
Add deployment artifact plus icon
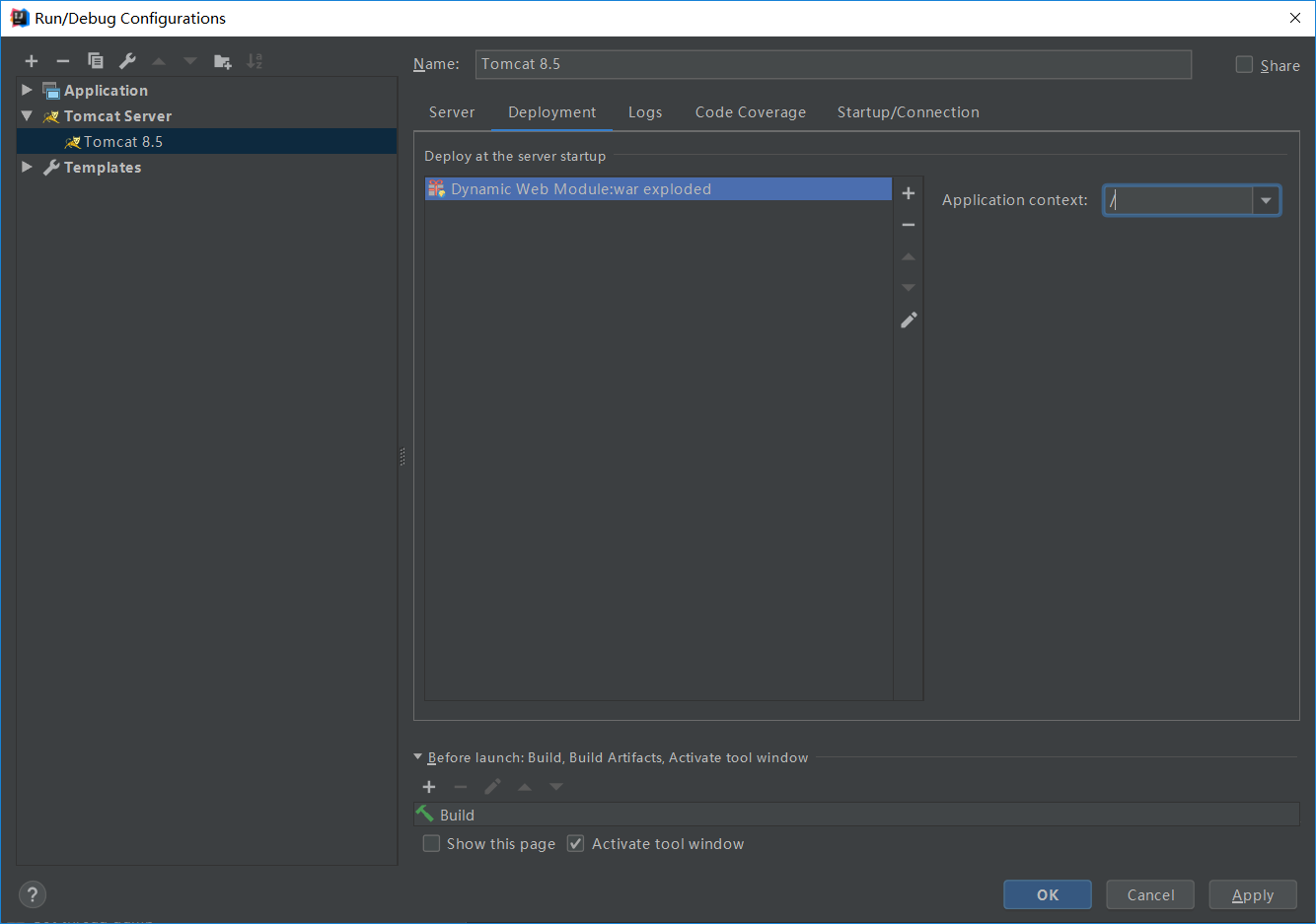pos(909,193)
